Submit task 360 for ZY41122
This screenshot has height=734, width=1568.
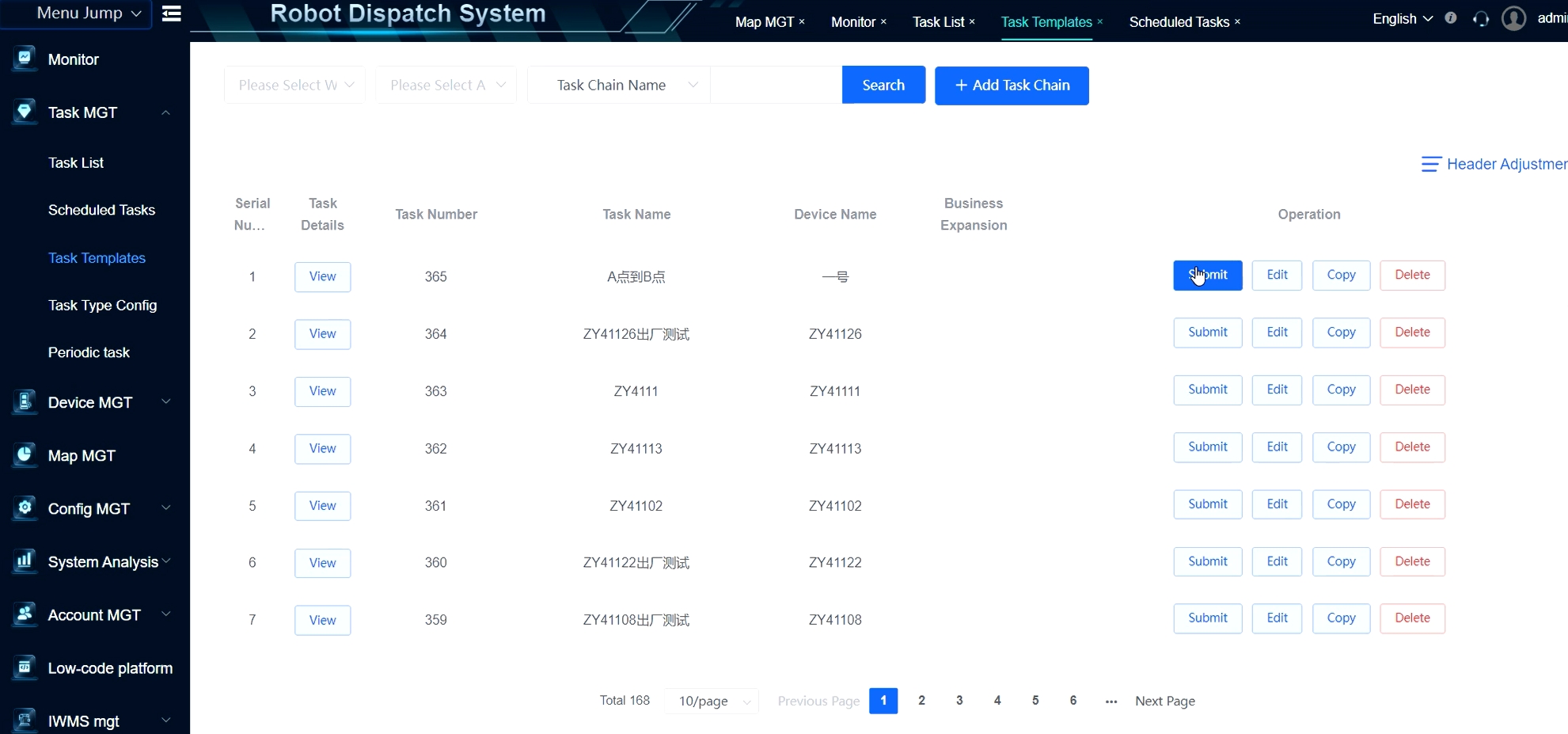pos(1208,561)
